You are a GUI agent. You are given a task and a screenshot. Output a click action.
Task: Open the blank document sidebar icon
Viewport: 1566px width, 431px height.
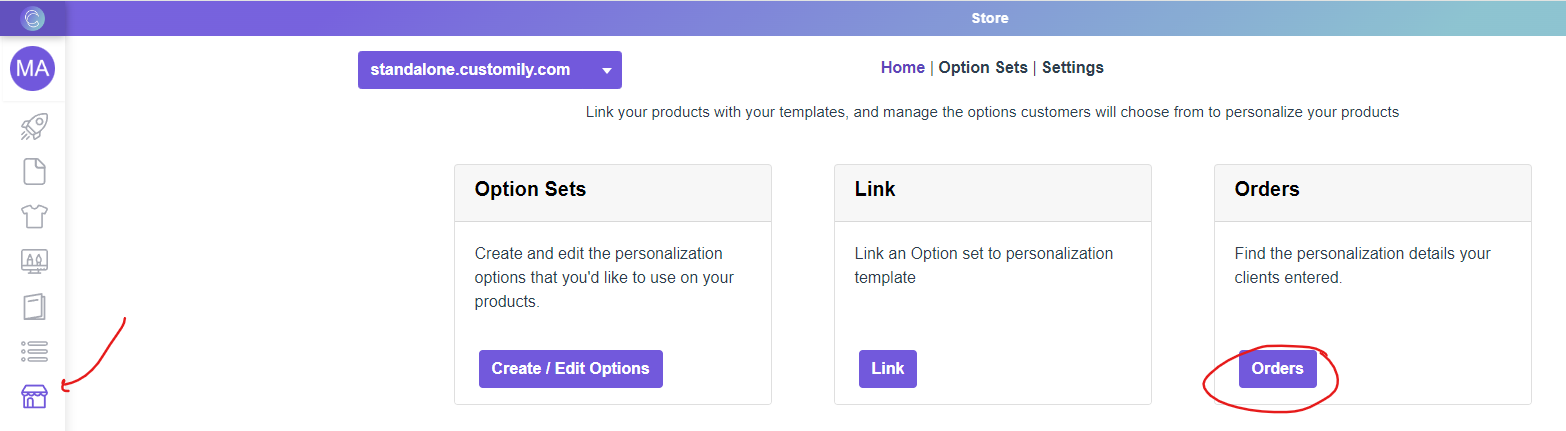click(35, 171)
